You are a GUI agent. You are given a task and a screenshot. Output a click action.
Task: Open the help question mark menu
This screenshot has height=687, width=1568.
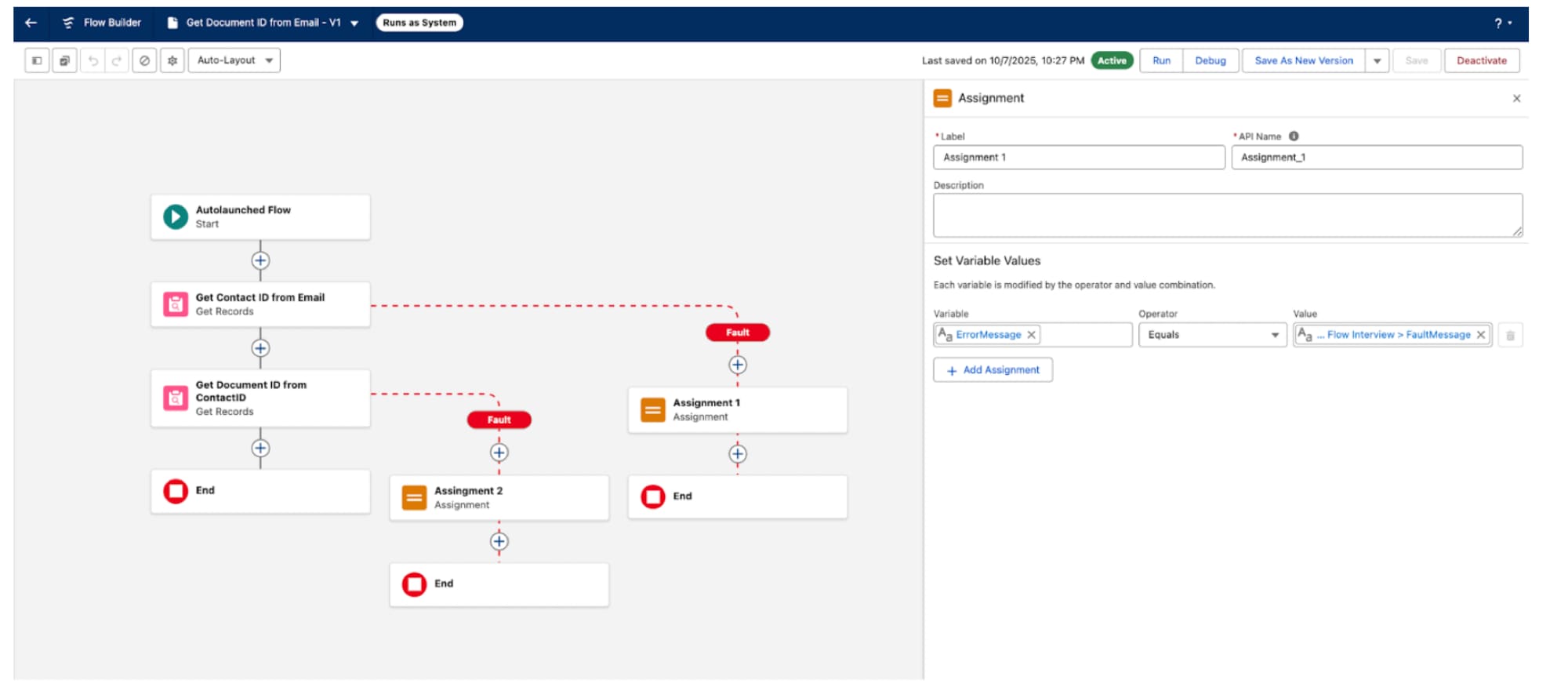coord(1501,24)
